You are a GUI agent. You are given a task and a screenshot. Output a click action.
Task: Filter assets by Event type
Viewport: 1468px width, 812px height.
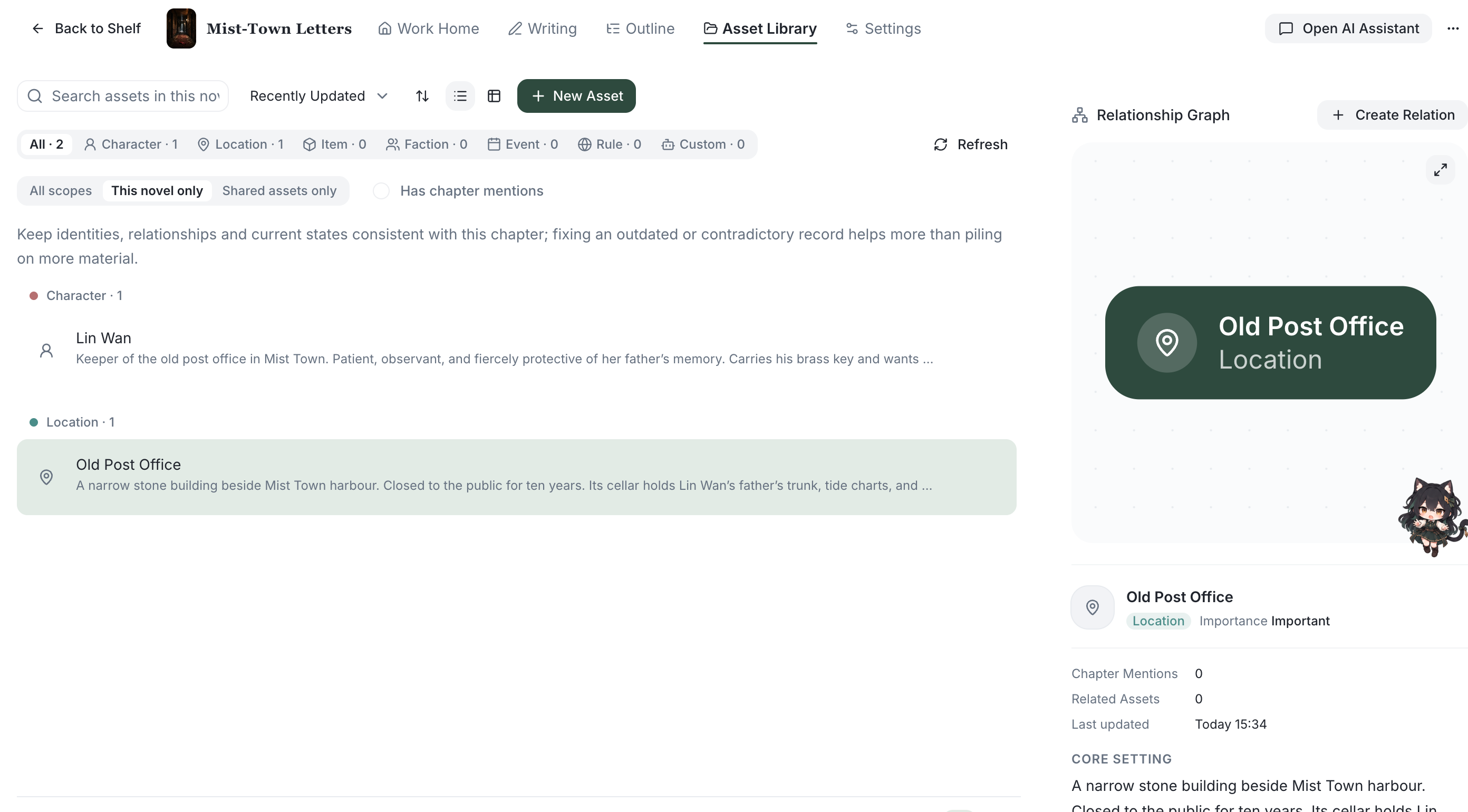click(x=523, y=144)
